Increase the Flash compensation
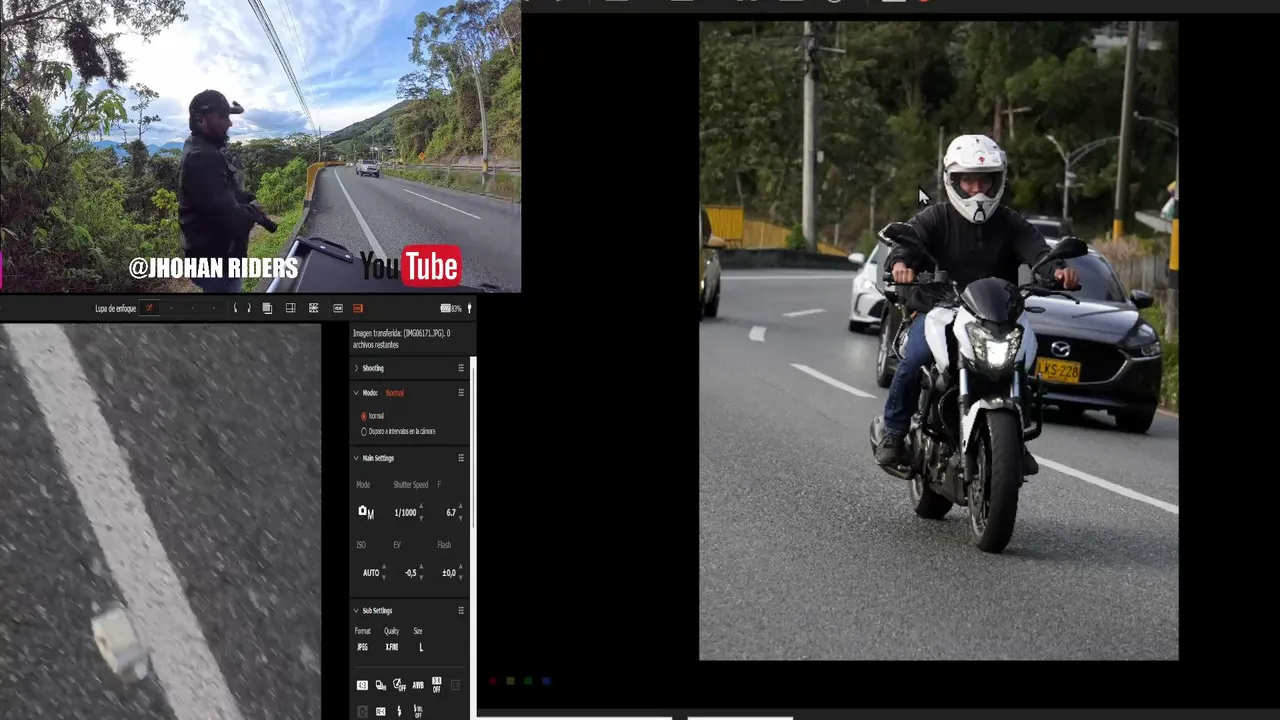Viewport: 1280px width, 720px height. tap(461, 568)
